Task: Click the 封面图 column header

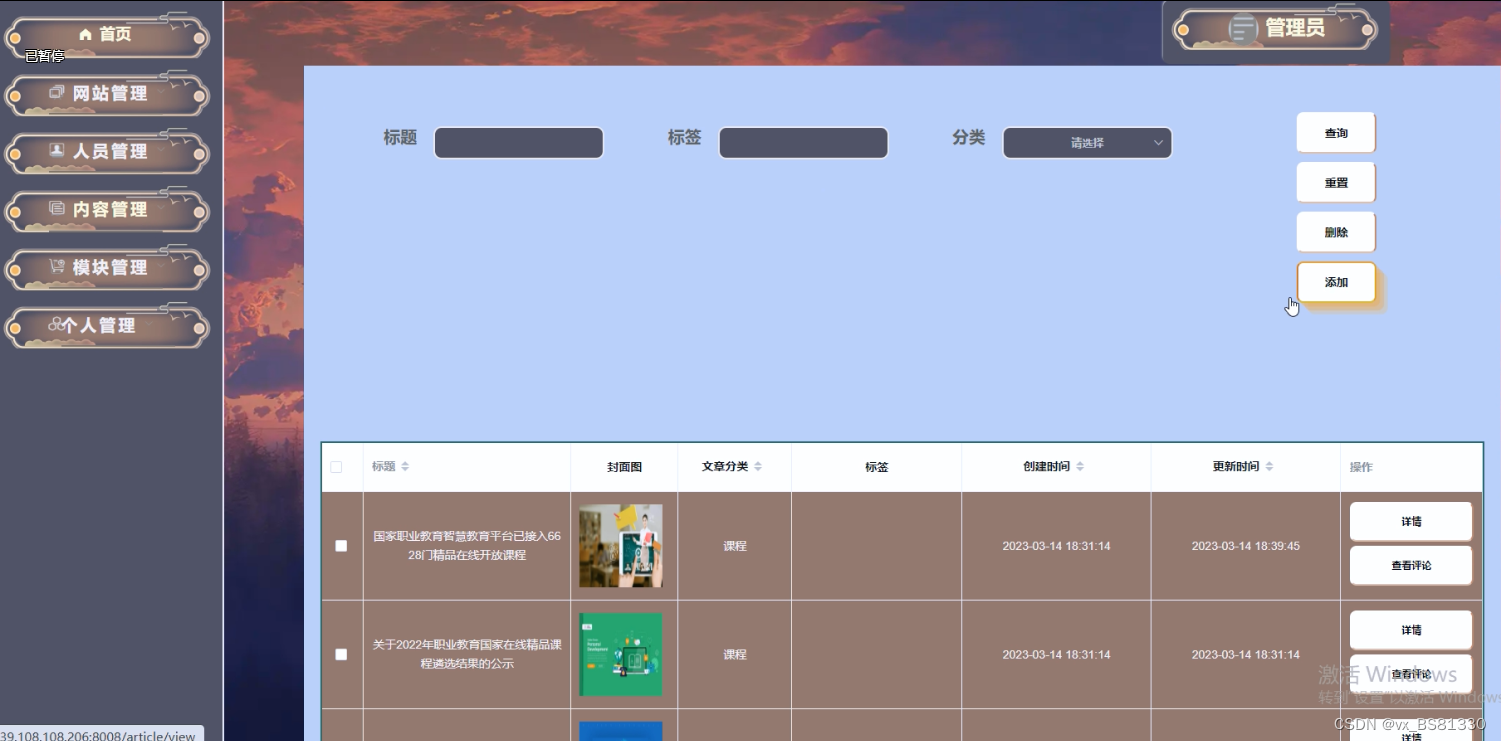Action: click(624, 467)
